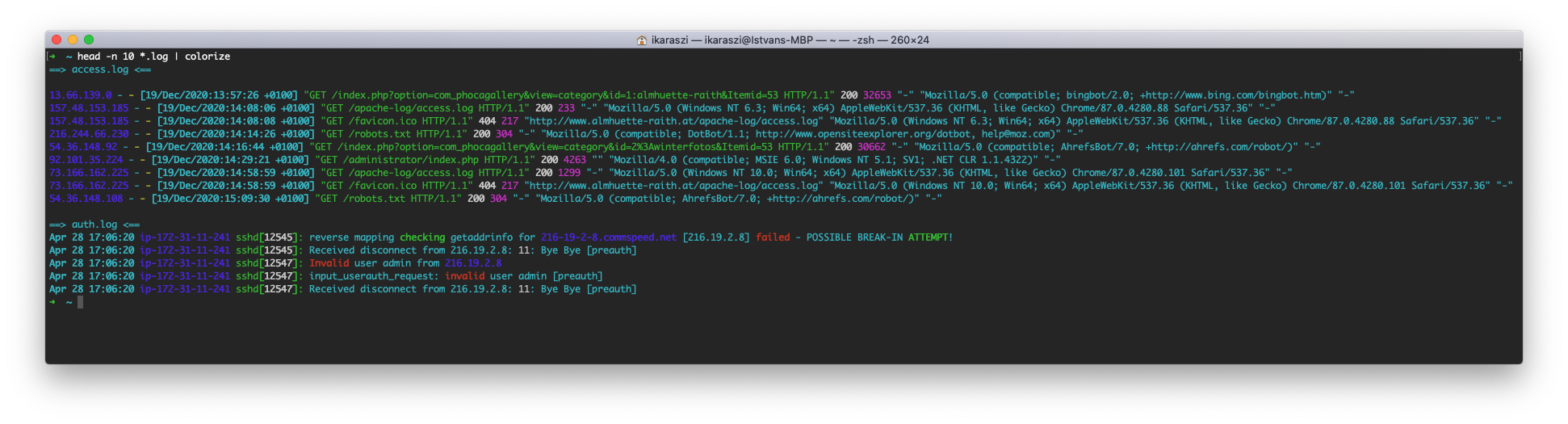Click timestamp [19/Dec/2020:15:09:30 +0100]
Screen dimensions: 1568x424
pos(230,199)
